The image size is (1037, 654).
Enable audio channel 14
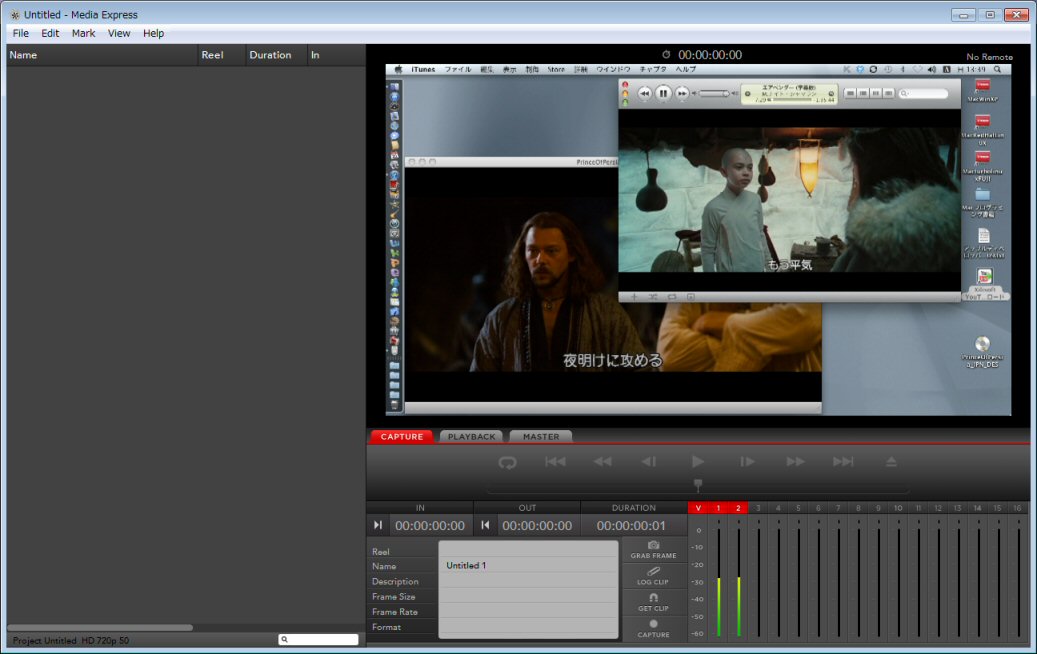977,508
